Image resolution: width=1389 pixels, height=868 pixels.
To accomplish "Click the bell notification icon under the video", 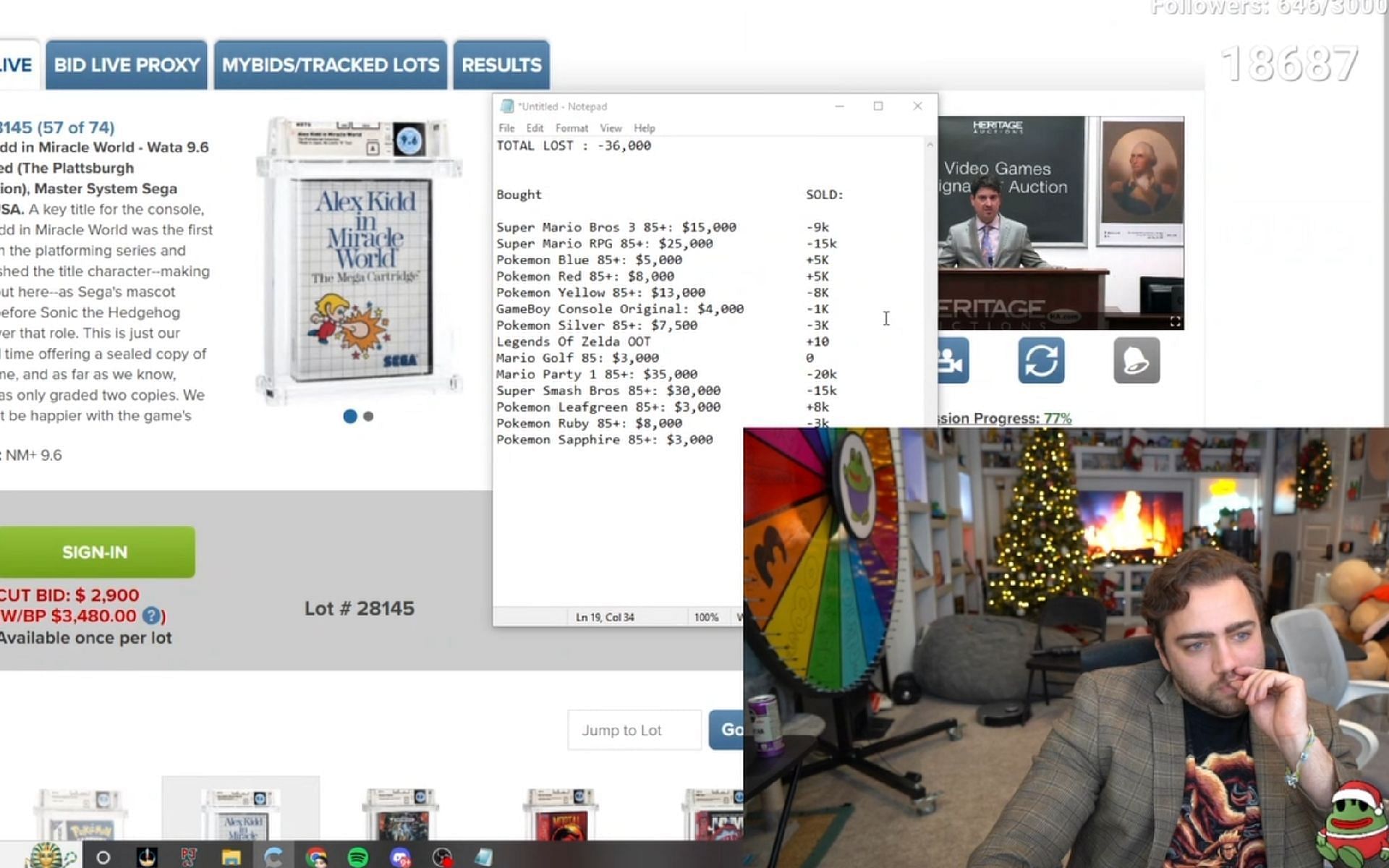I will point(1137,360).
